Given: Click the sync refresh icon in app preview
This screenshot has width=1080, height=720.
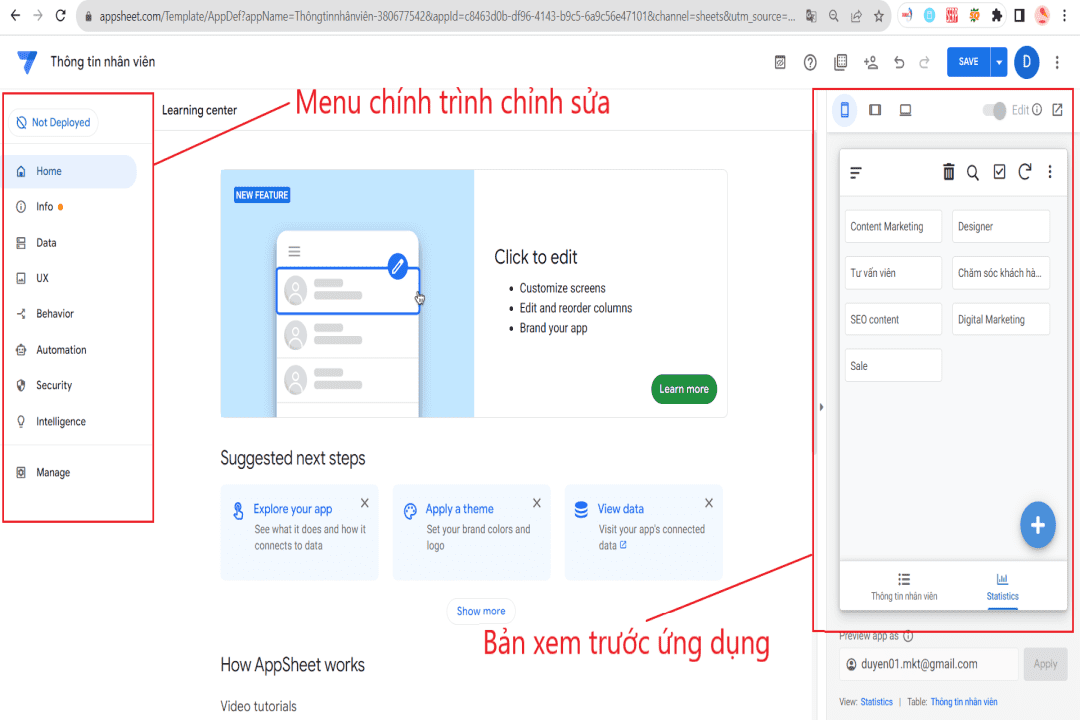Looking at the screenshot, I should coord(1024,172).
